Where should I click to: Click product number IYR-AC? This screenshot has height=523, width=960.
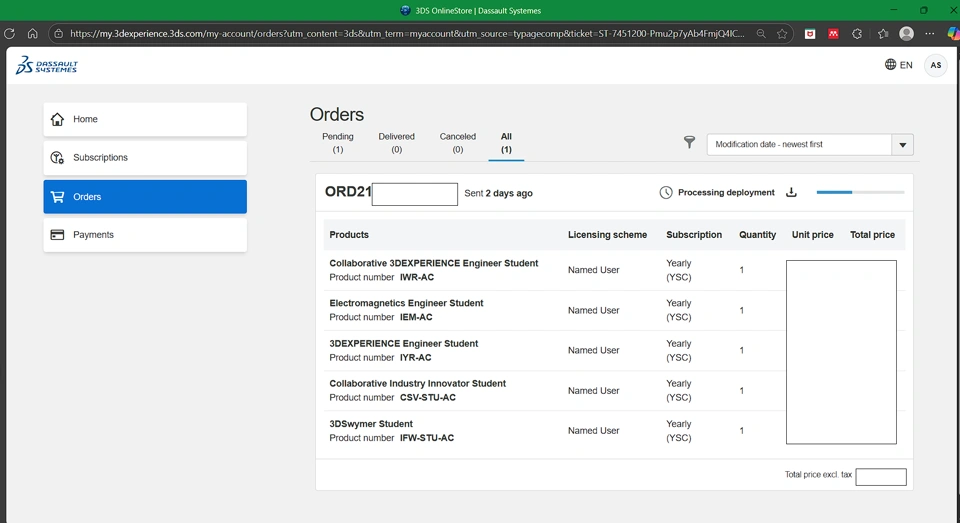416,358
